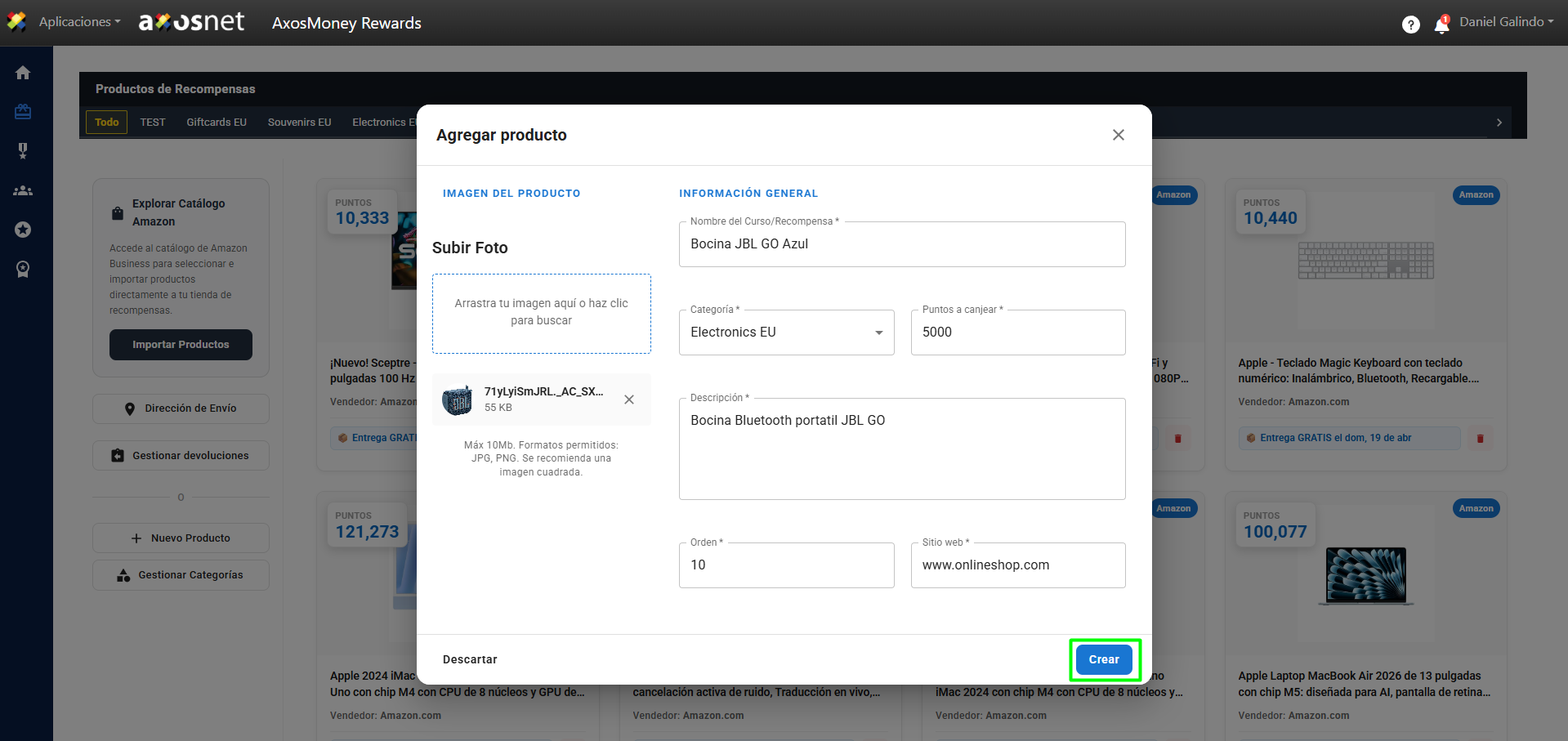The width and height of the screenshot is (1568, 741).
Task: Click the image upload drop area
Action: pos(541,313)
